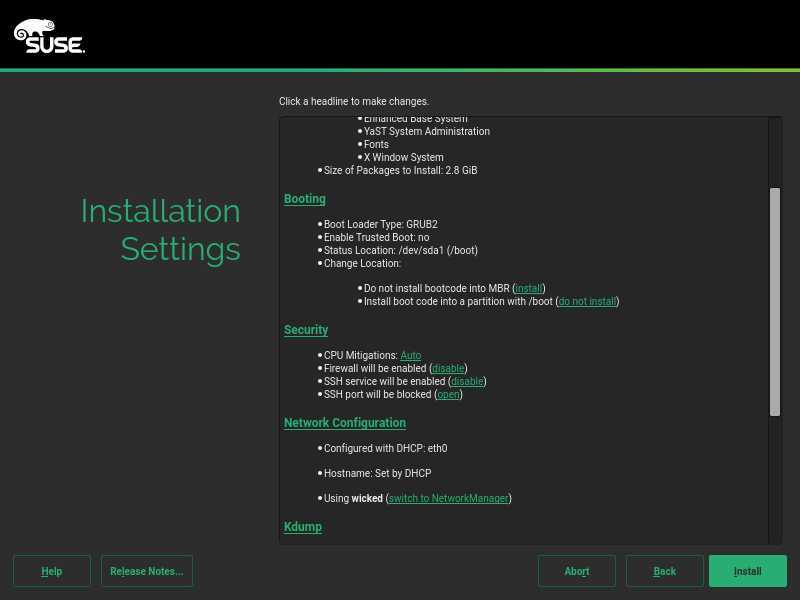Screen dimensions: 800x600
Task: Select 'Configured with DHCP: eth0' text
Action: (x=385, y=448)
